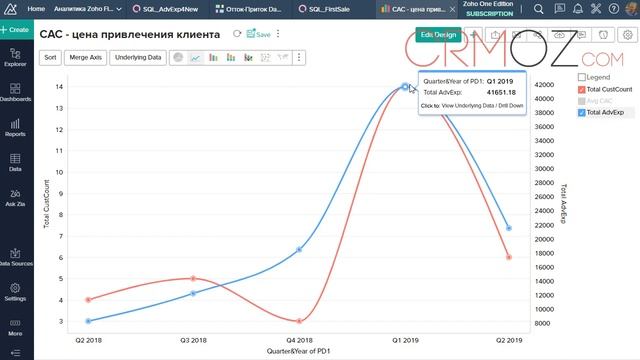This screenshot has height=360, width=640.
Task: Click Quarter&Year of PD1 axis label
Action: (298, 351)
